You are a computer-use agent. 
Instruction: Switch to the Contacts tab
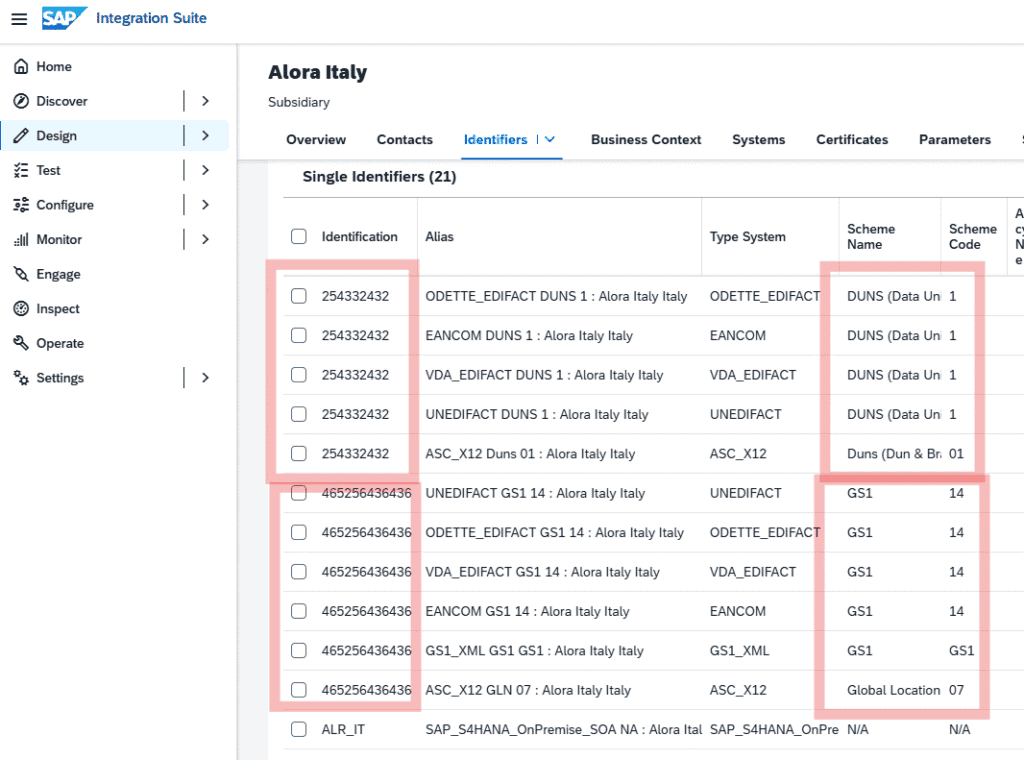(x=405, y=140)
